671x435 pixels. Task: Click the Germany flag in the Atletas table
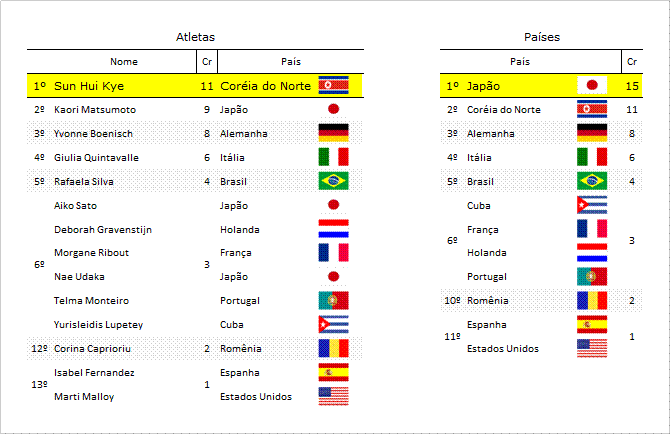(333, 133)
